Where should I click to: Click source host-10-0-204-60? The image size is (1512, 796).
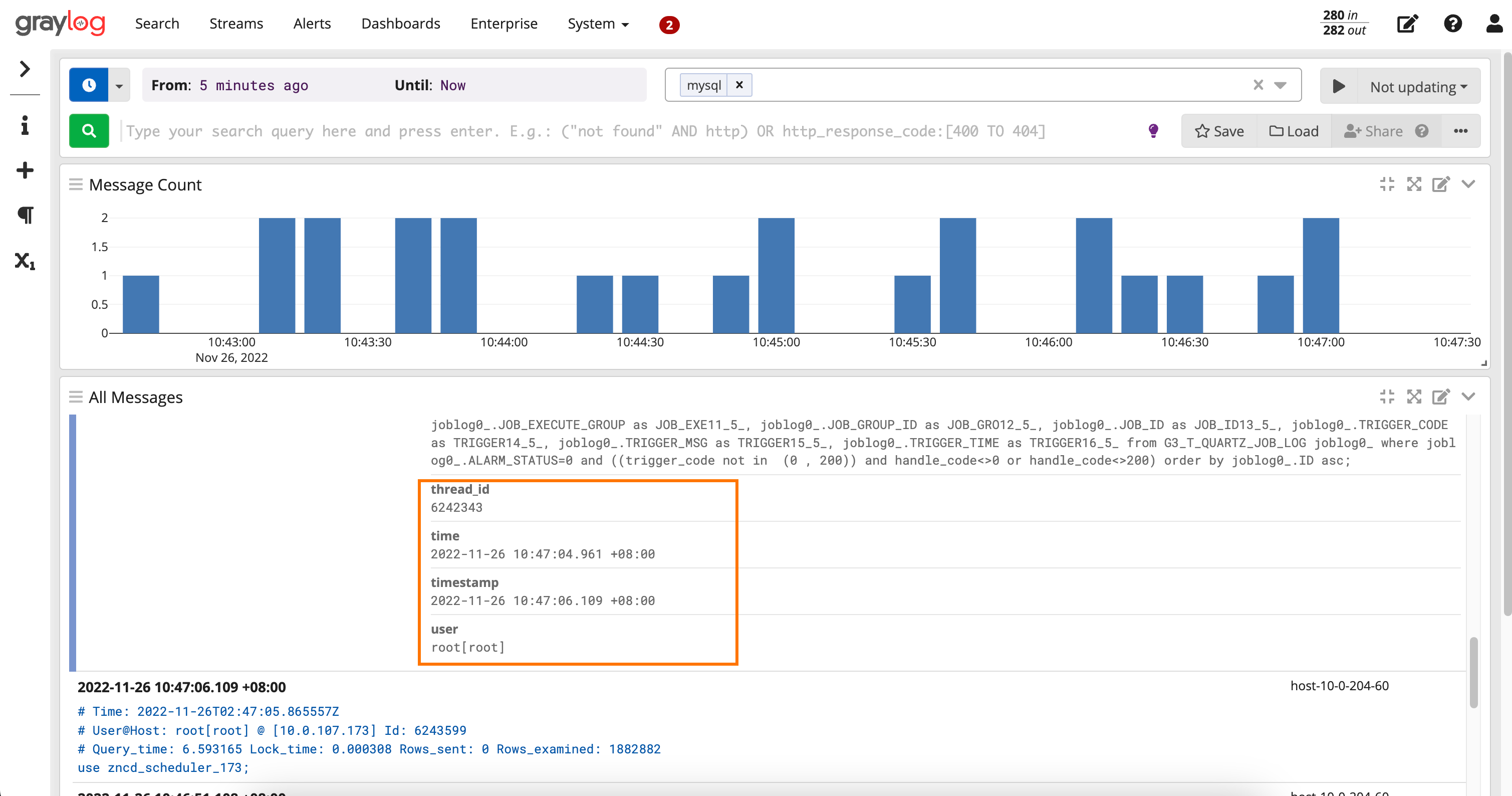[1339, 686]
